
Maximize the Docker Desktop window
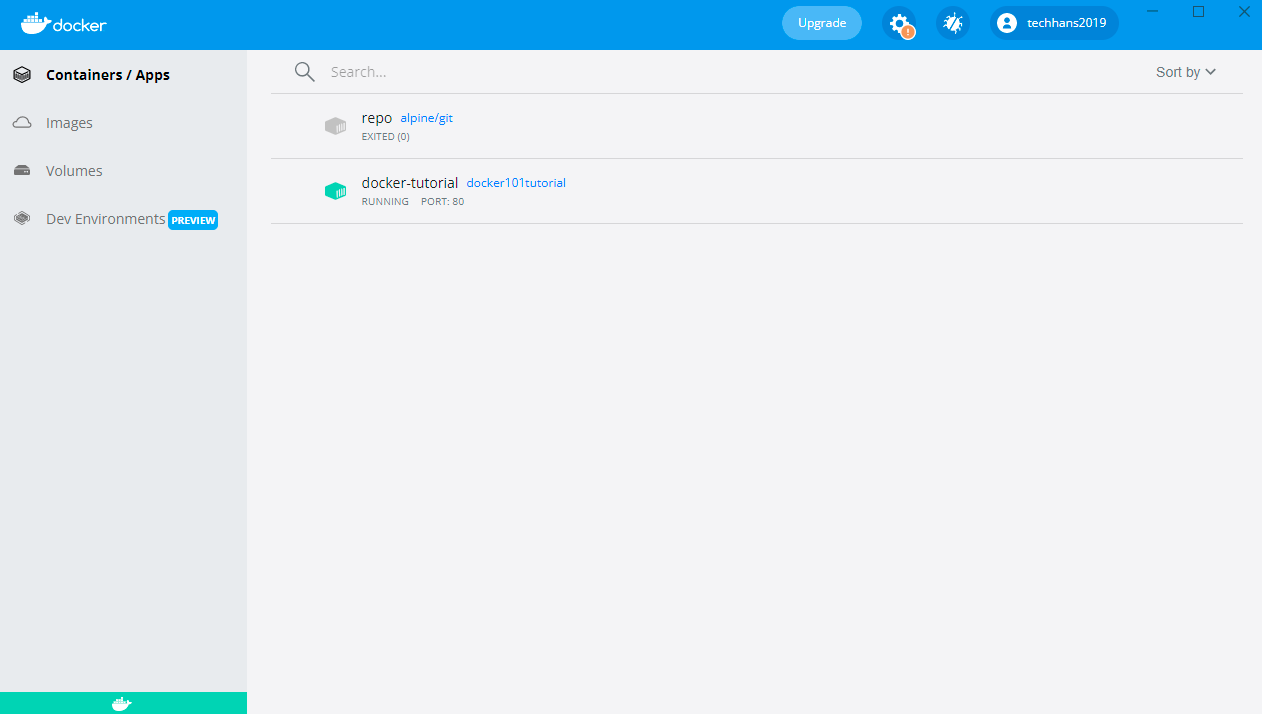pos(1198,12)
